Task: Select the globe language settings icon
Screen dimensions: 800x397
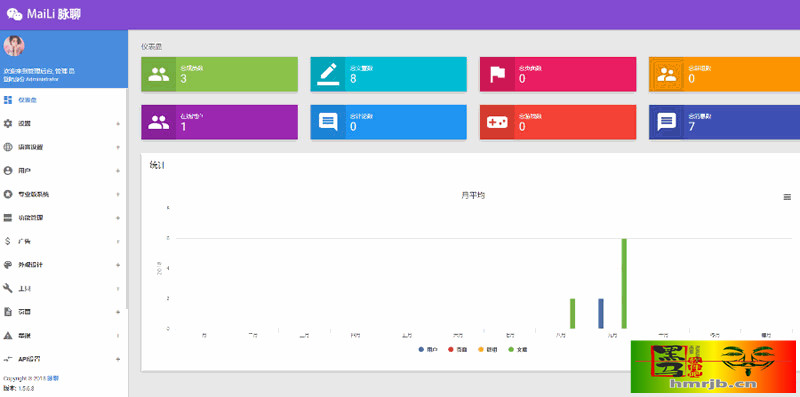Action: (8, 147)
